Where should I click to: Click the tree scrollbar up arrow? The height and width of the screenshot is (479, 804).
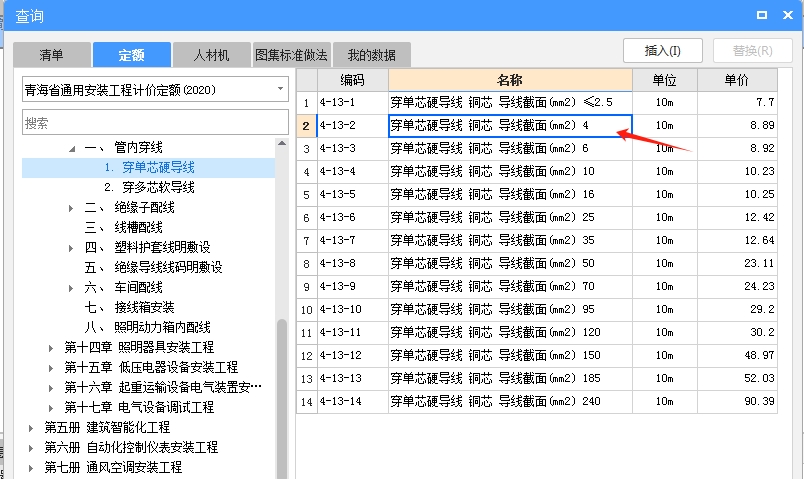click(282, 144)
